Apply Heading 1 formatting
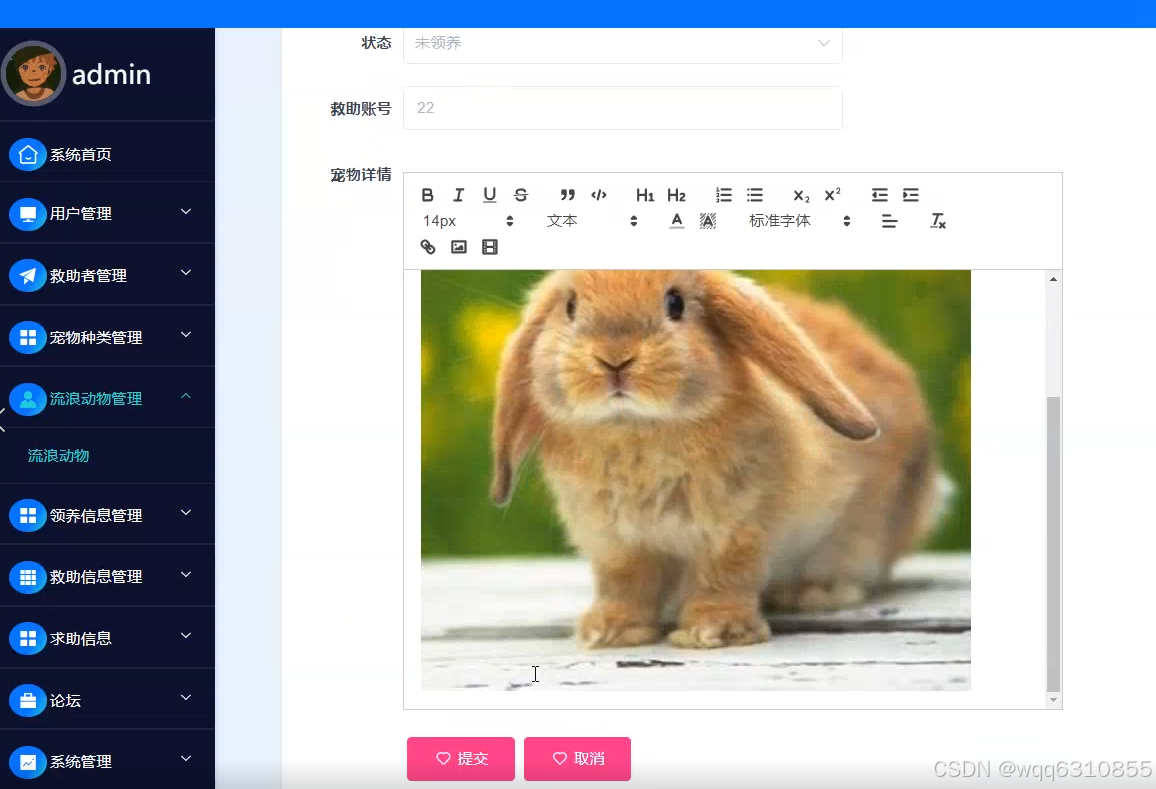Screen dimensions: 1156x789 pos(644,195)
